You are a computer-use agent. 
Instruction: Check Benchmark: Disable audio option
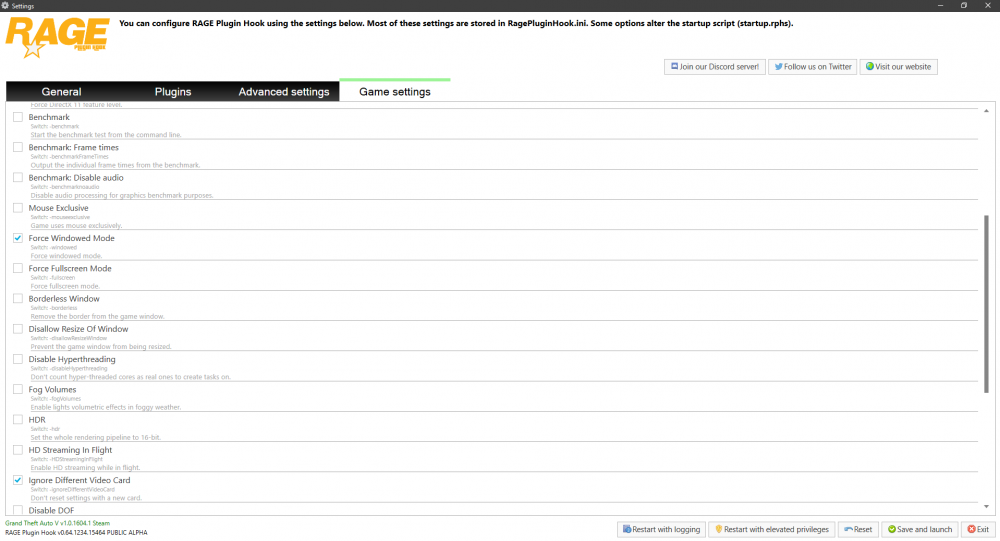point(18,177)
